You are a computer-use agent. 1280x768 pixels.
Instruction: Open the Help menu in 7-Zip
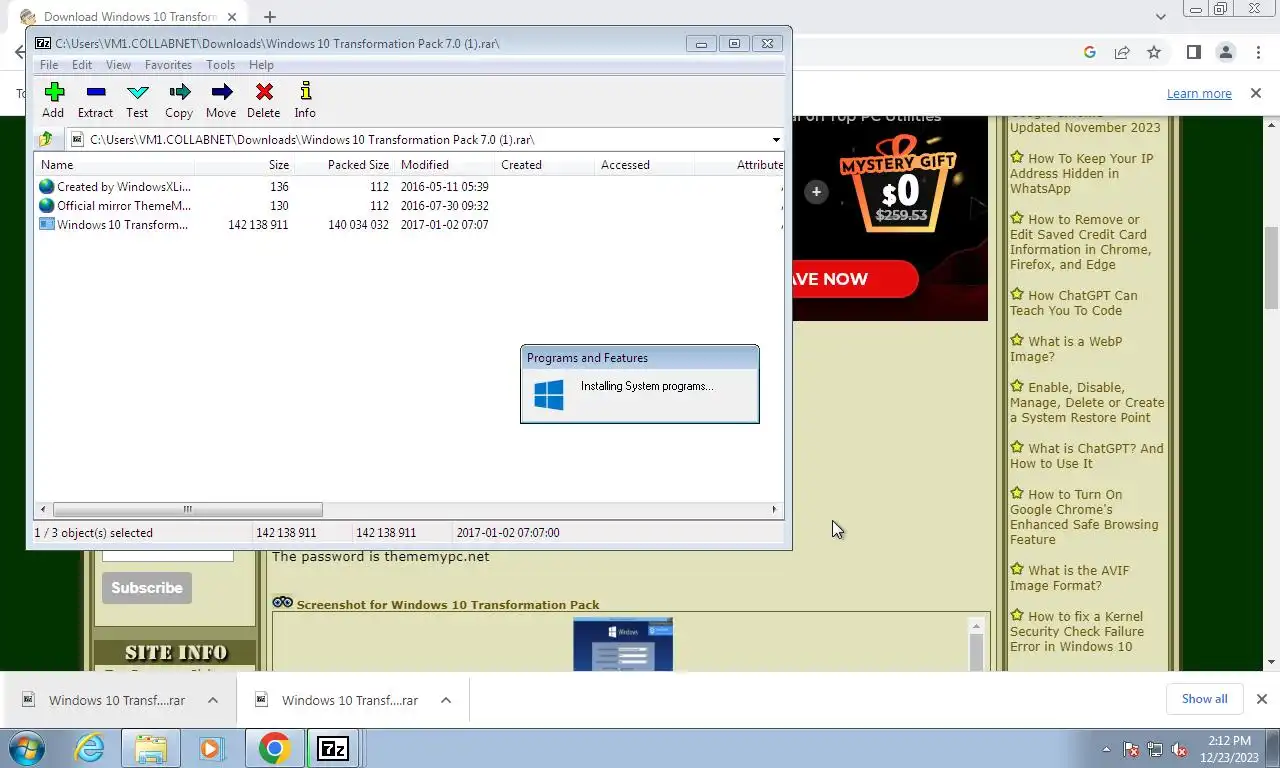(x=261, y=65)
